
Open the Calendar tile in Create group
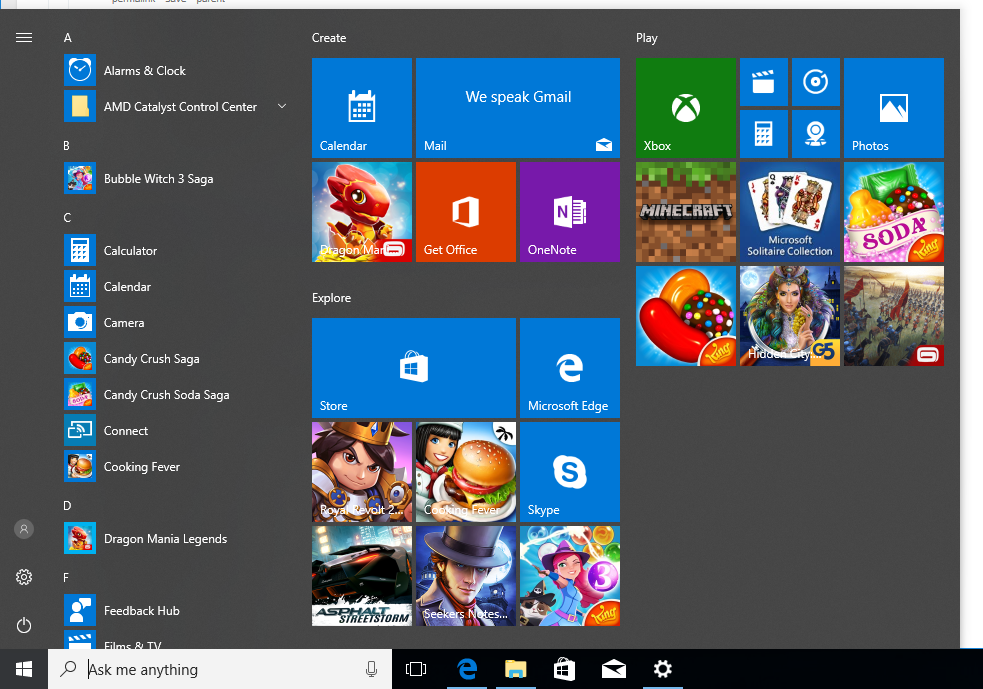pos(362,108)
